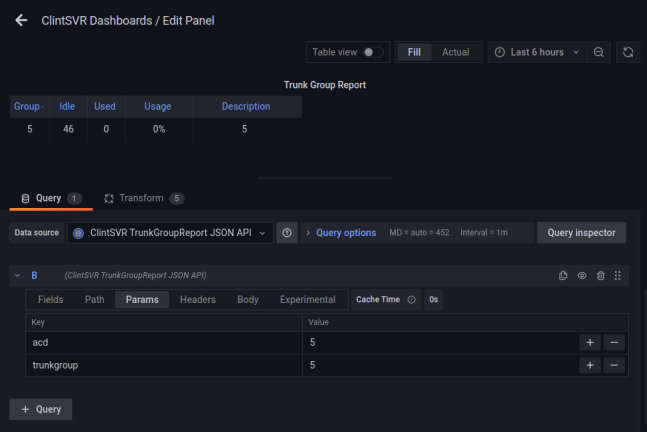
Task: Toggle the Table view switch
Action: coord(373,52)
